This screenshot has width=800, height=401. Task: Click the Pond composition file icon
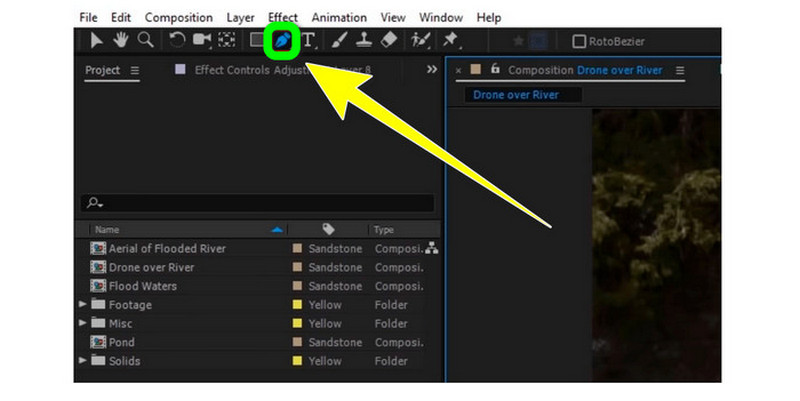coord(98,342)
